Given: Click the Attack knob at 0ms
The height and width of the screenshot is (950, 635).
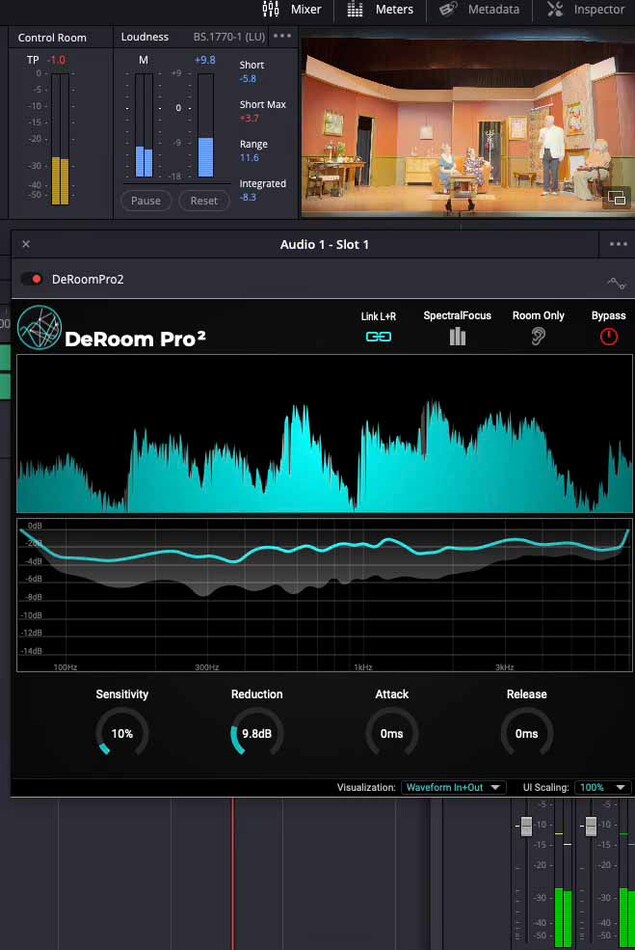Looking at the screenshot, I should [x=392, y=733].
